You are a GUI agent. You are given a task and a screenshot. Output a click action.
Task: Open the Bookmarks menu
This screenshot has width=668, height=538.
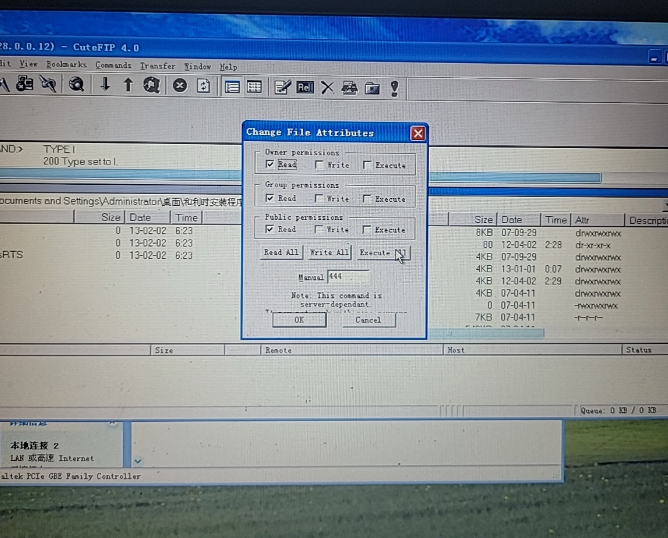tap(67, 65)
